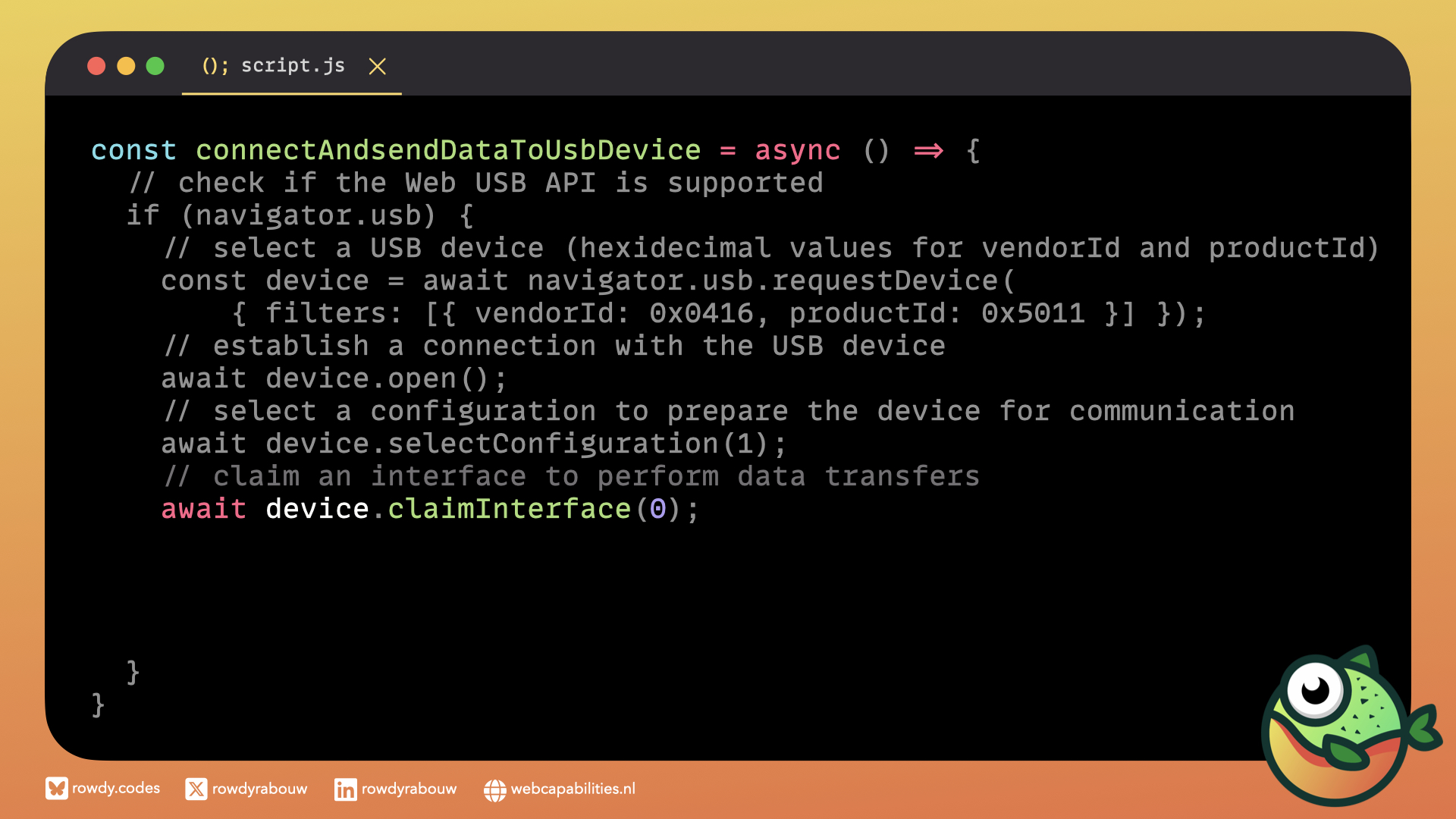Viewport: 1456px width, 819px height.
Task: Click the X (Twitter) logo icon
Action: [x=196, y=789]
